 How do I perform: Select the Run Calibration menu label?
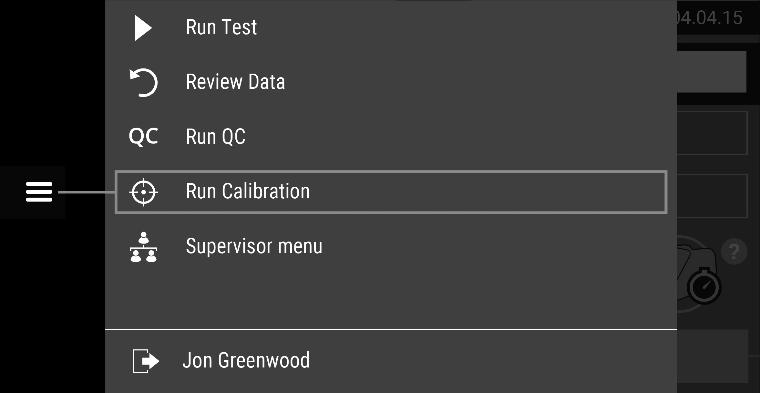[248, 191]
